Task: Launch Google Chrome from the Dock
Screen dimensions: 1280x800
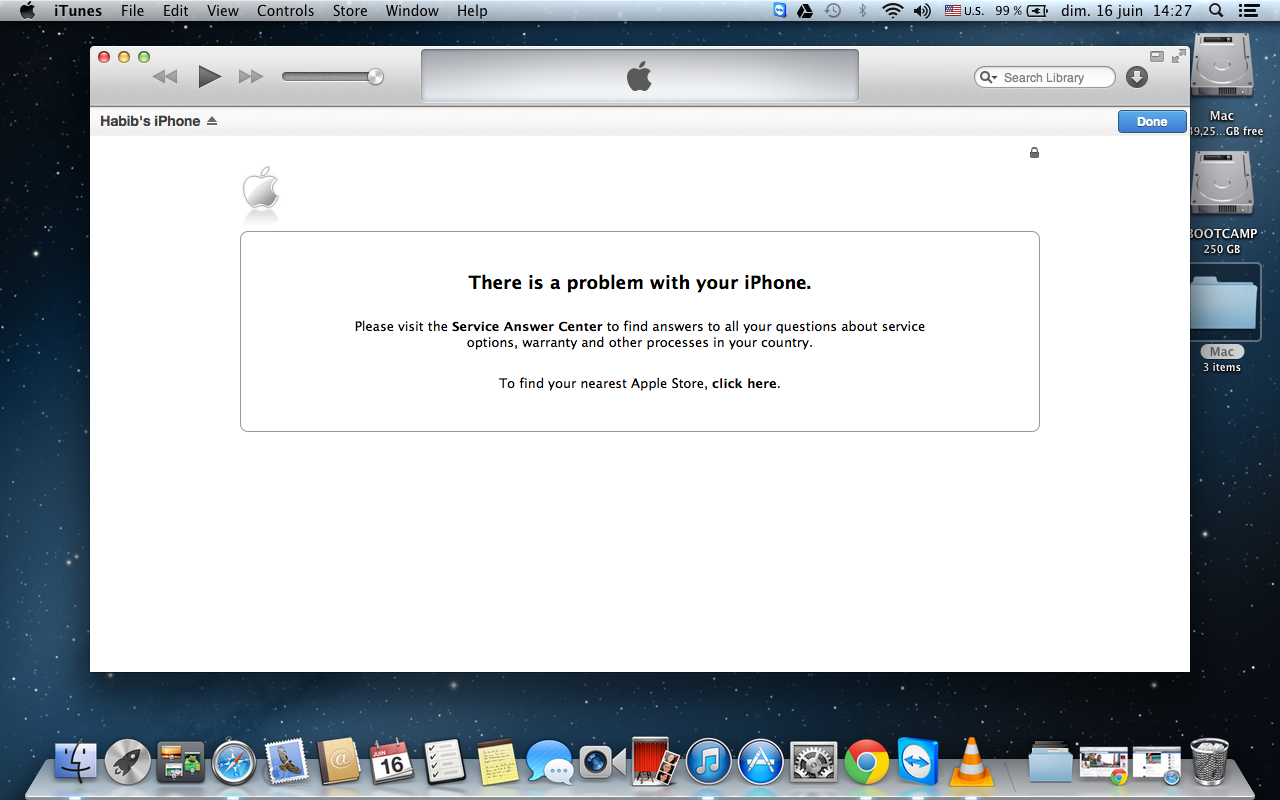Action: click(x=867, y=763)
